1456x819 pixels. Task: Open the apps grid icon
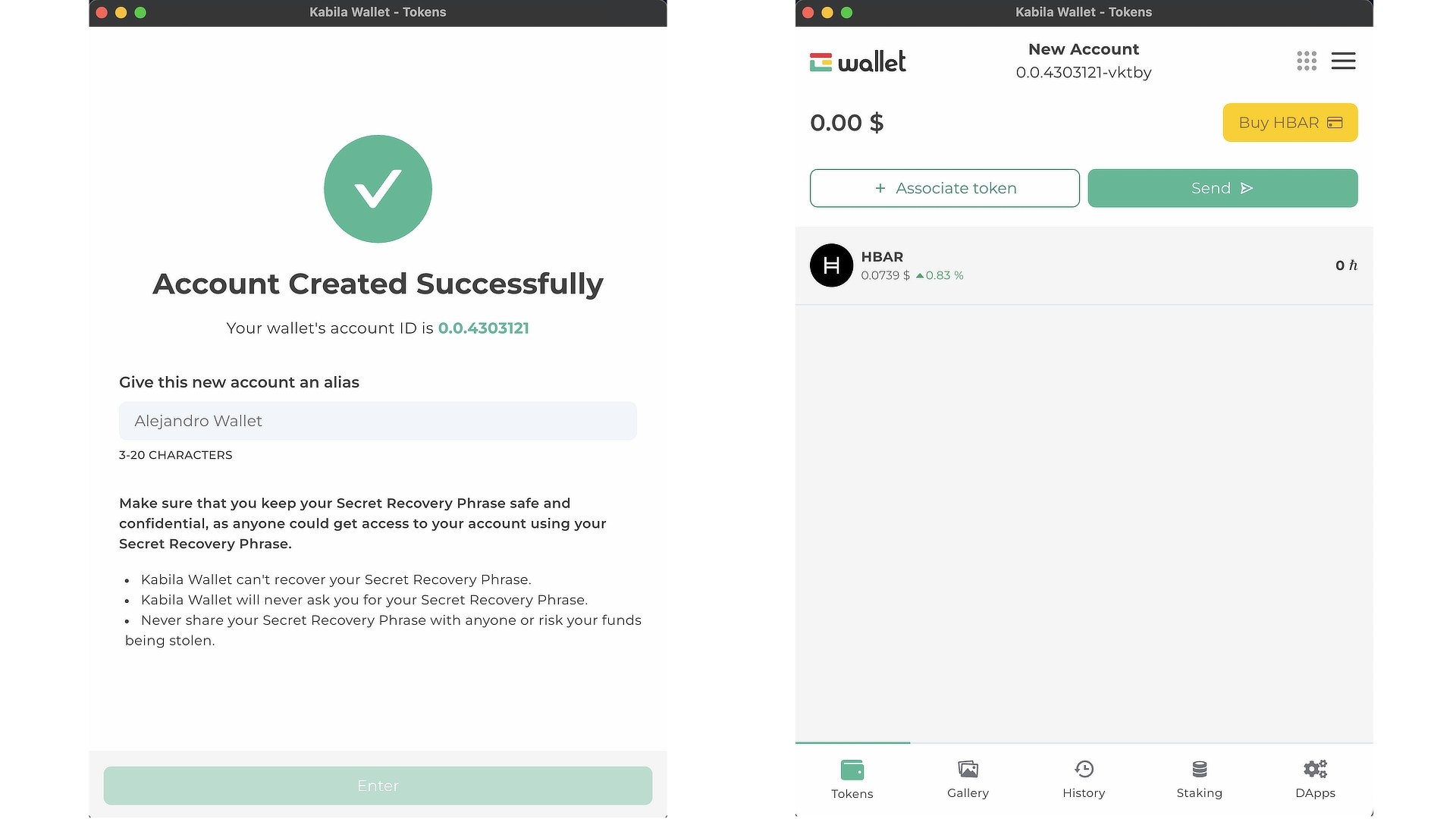click(1306, 61)
